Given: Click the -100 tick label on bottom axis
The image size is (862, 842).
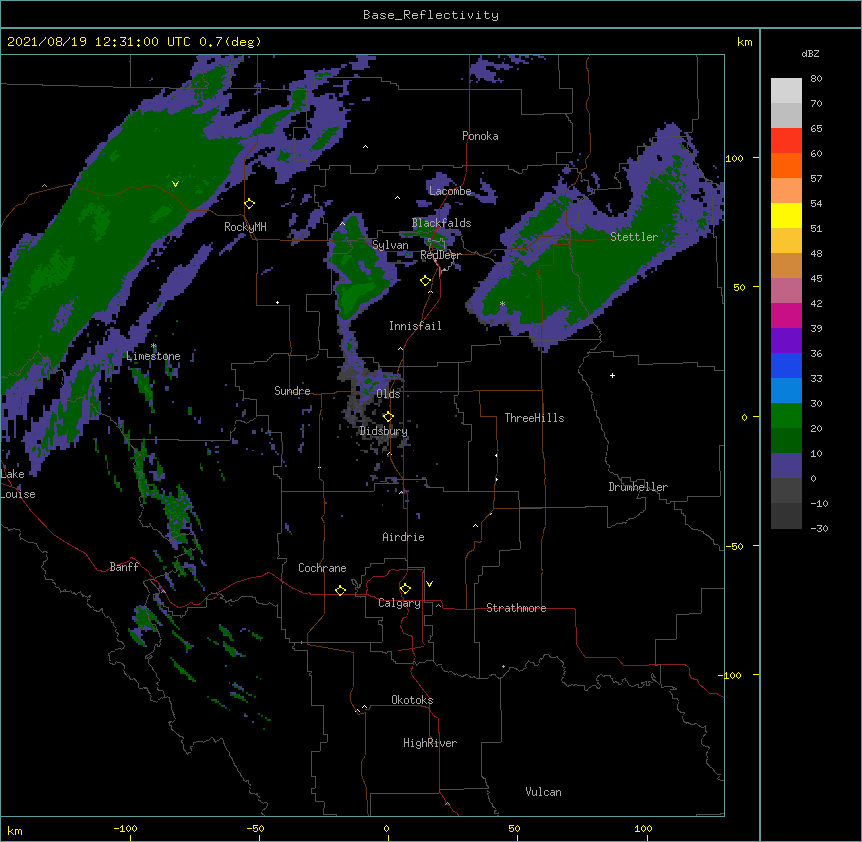Looking at the screenshot, I should [x=125, y=828].
